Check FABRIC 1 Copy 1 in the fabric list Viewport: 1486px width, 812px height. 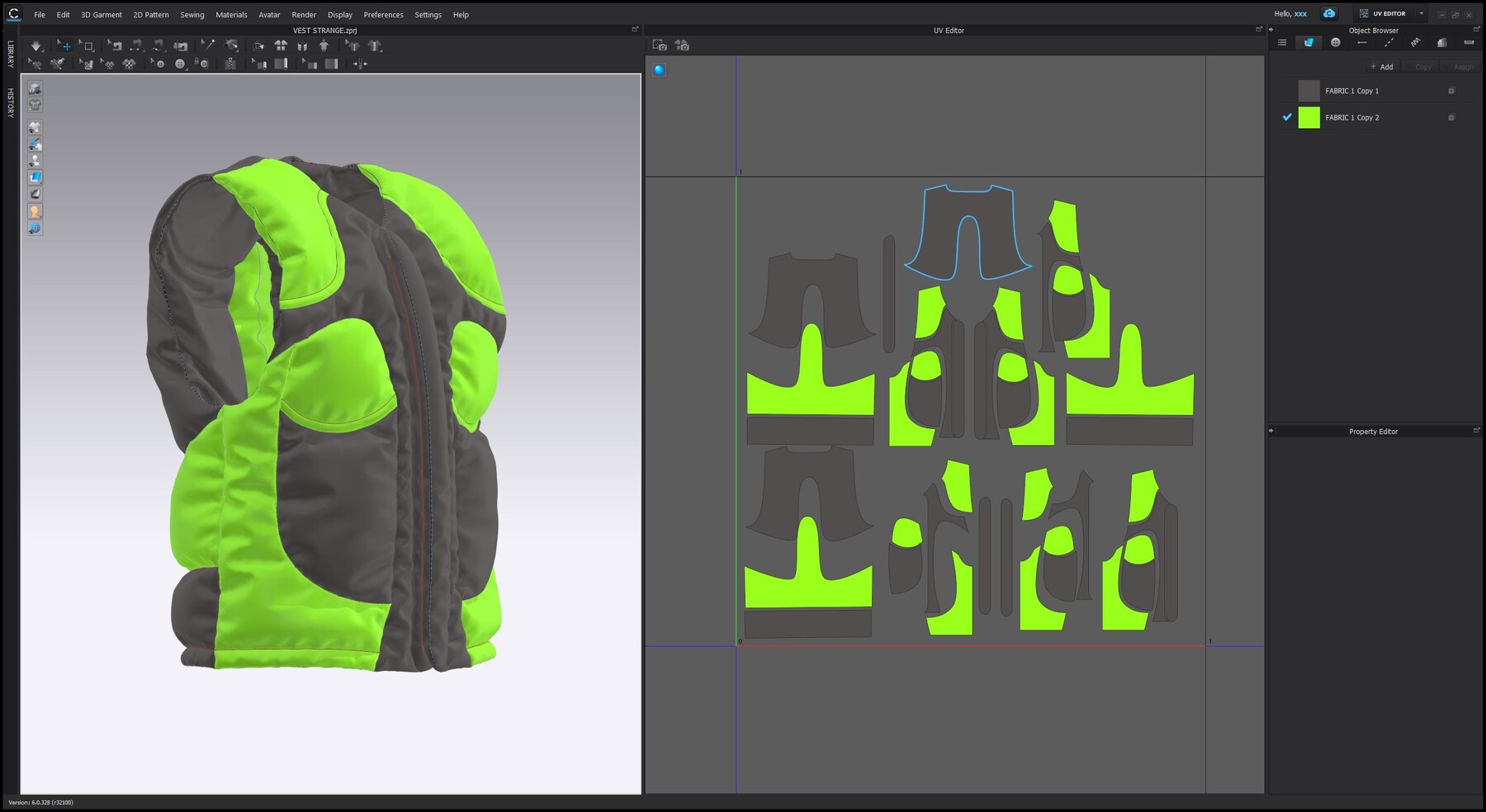point(1287,91)
